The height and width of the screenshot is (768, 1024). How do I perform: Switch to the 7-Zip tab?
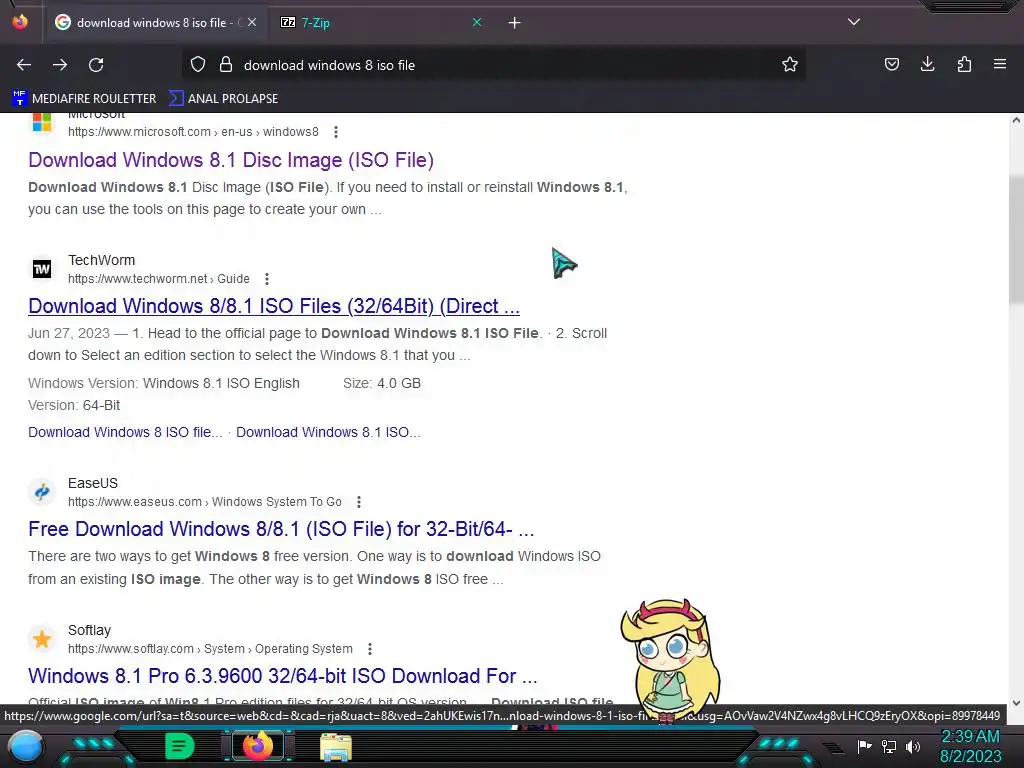coord(381,22)
